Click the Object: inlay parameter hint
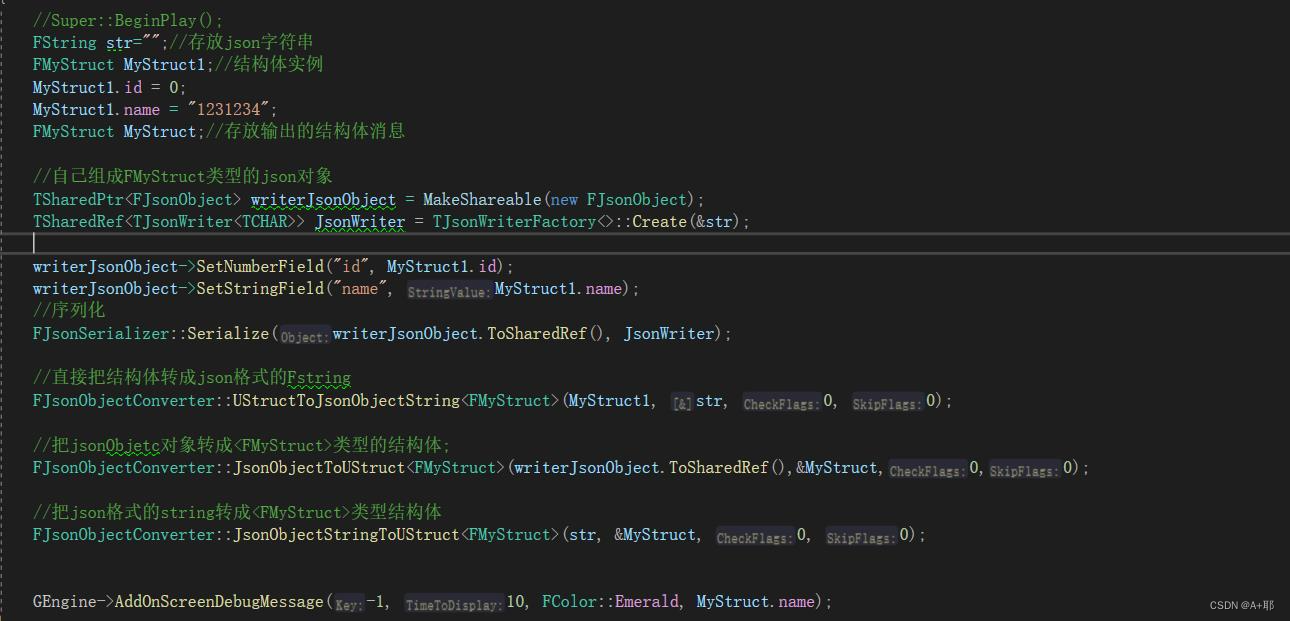 (302, 334)
